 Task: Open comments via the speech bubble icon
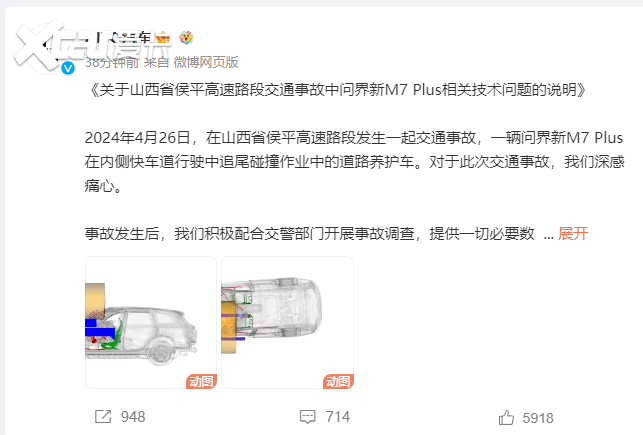(x=308, y=417)
